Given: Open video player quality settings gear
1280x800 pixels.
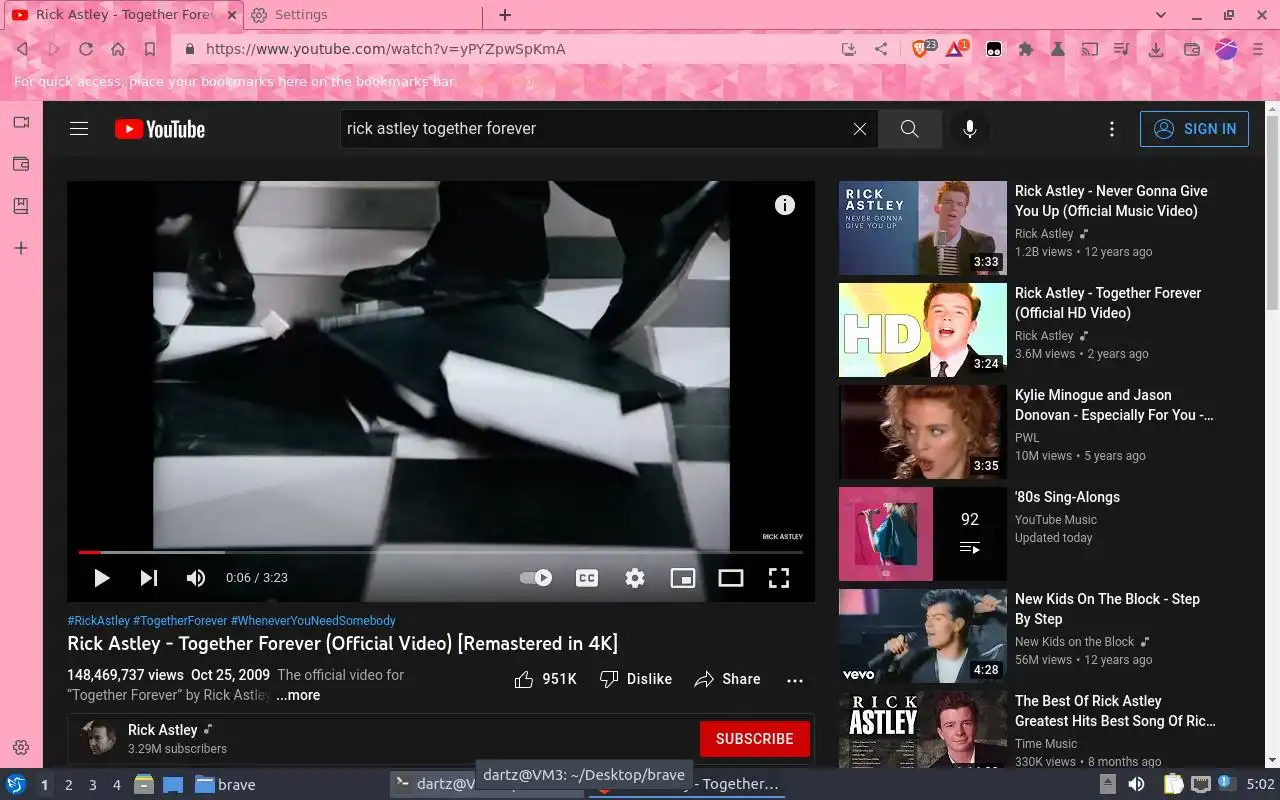Looking at the screenshot, I should [635, 578].
